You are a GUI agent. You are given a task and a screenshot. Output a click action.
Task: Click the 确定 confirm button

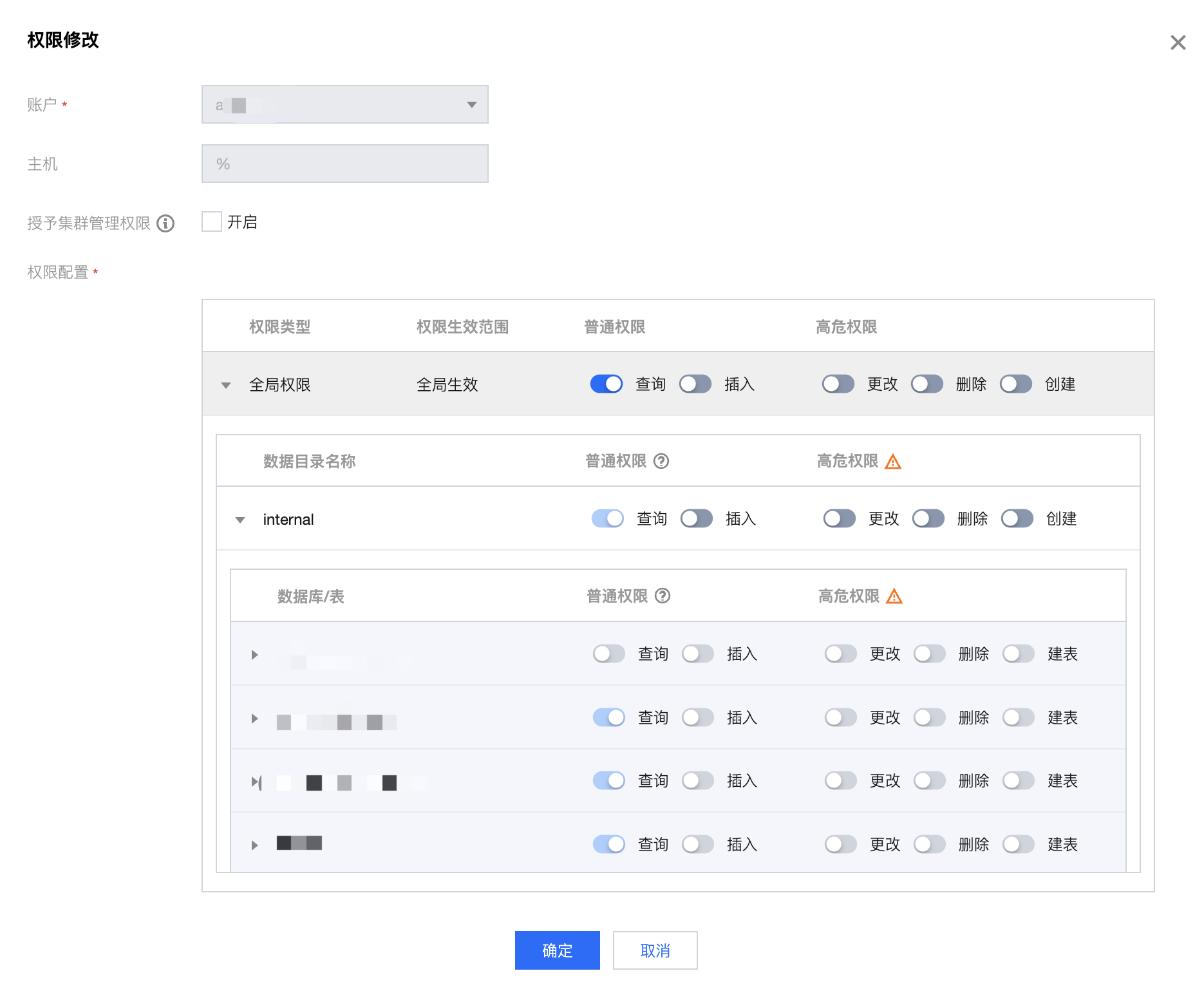(x=557, y=950)
